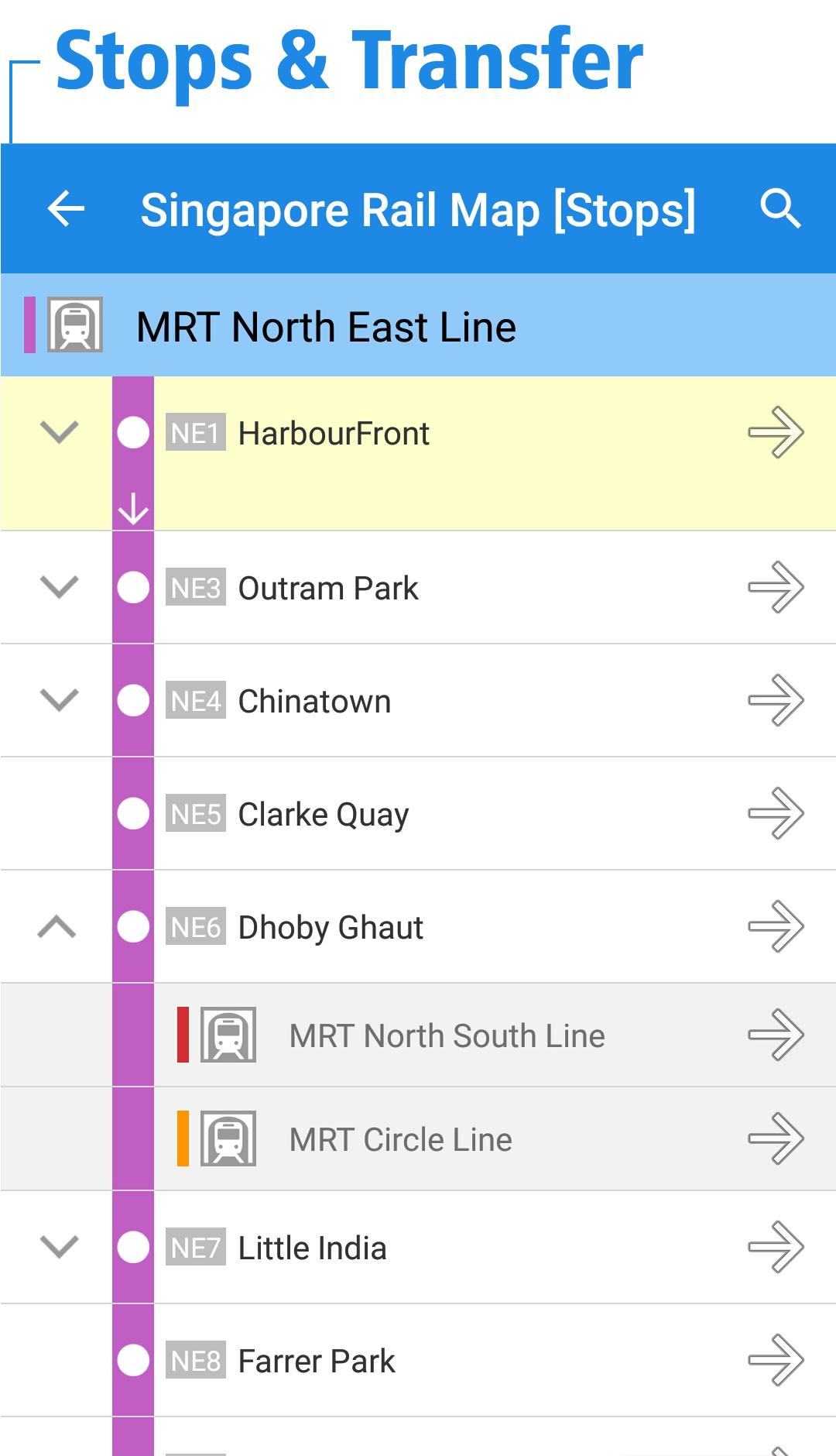Viewport: 836px width, 1456px height.
Task: Select the NE6 Dhoby Ghaut stop
Action: (331, 927)
